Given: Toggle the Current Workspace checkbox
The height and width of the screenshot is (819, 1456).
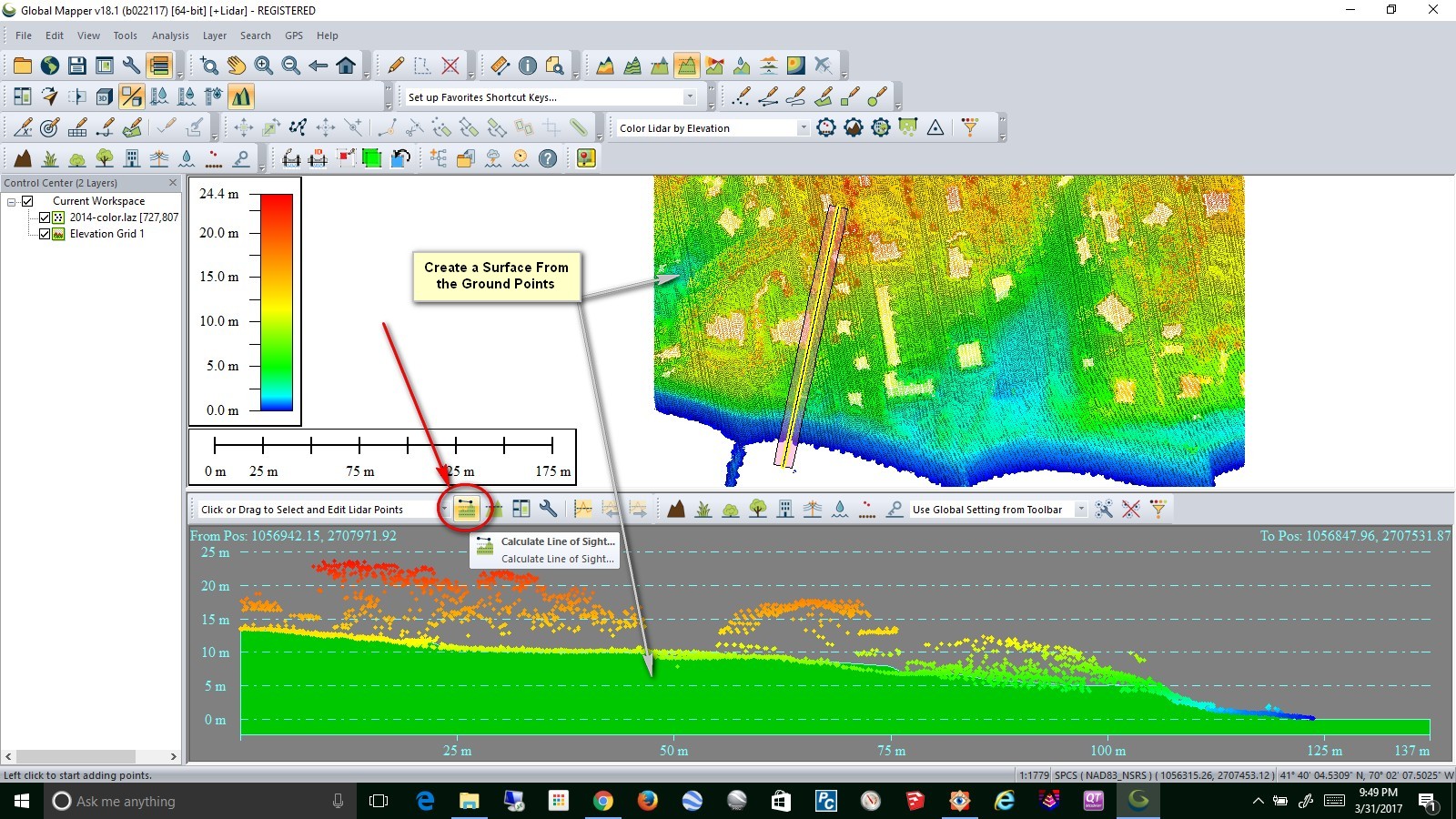Looking at the screenshot, I should click(x=27, y=201).
